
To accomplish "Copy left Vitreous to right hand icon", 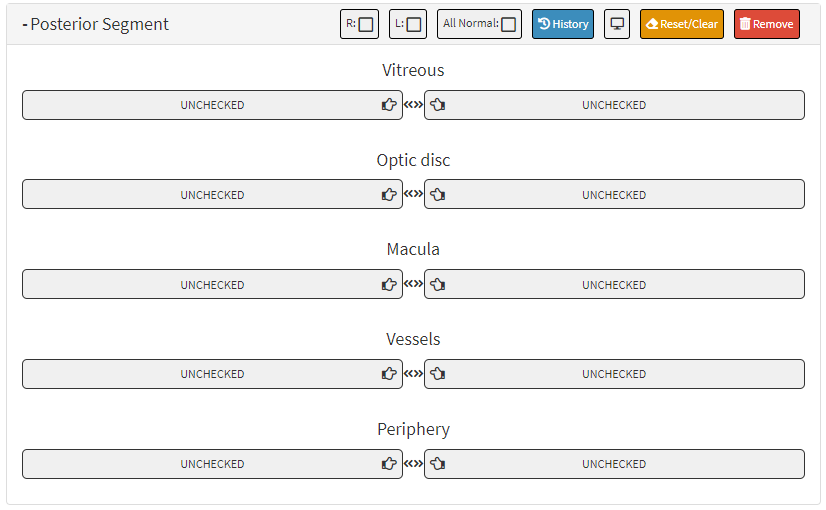I will (437, 105).
